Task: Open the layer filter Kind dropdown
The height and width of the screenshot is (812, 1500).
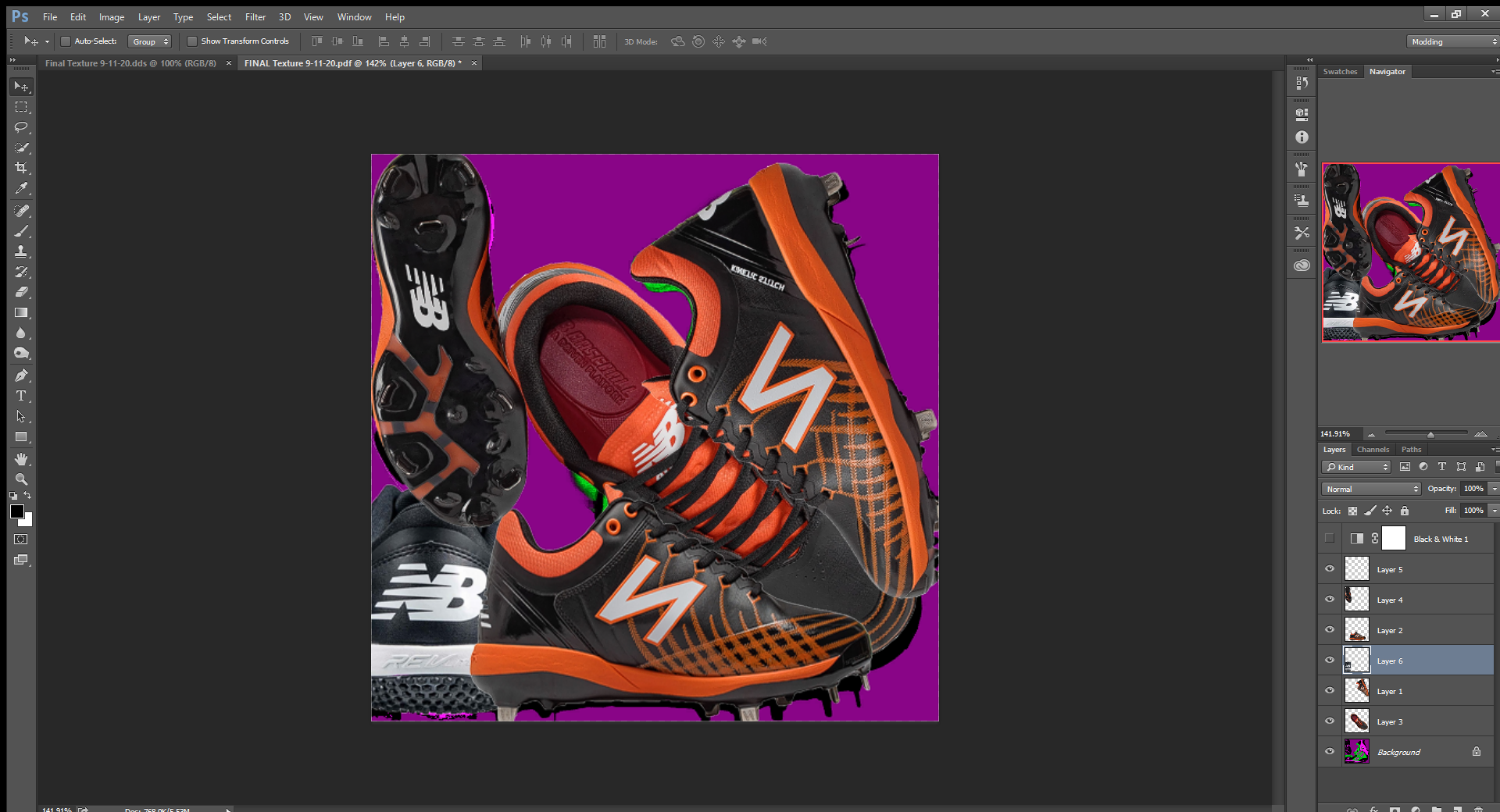Action: pyautogui.click(x=1356, y=467)
